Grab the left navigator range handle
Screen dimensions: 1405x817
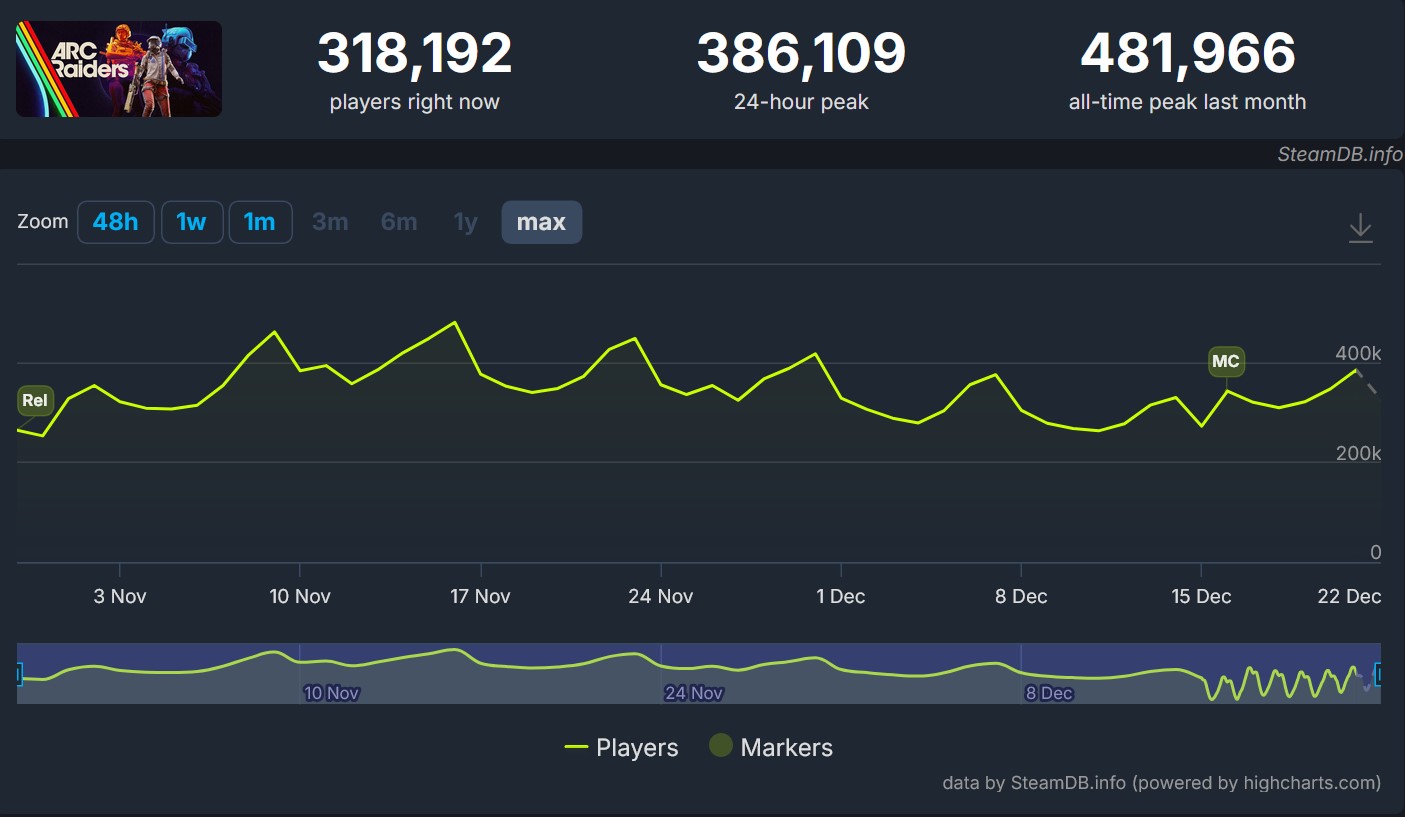tap(18, 675)
